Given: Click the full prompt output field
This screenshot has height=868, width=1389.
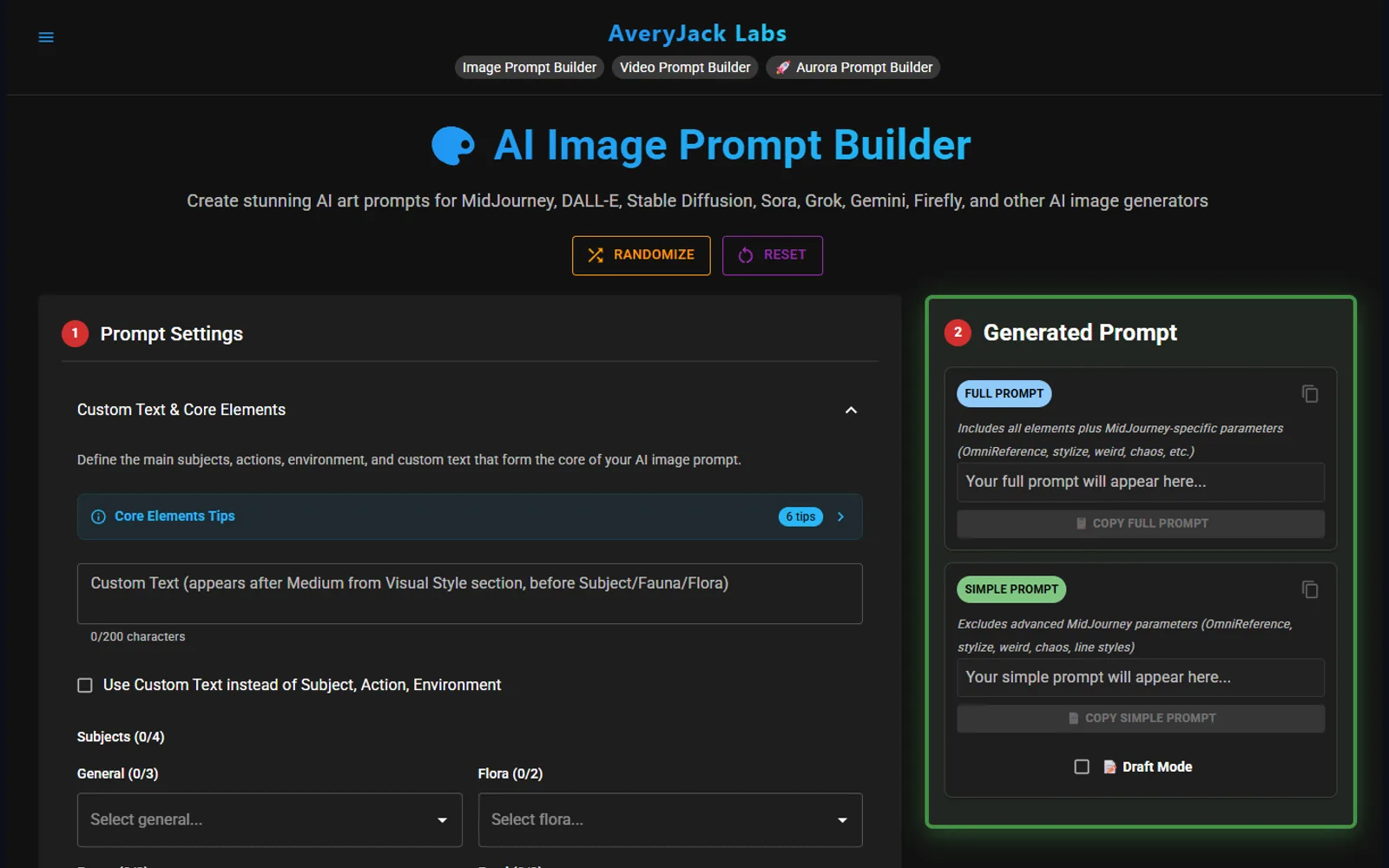Looking at the screenshot, I should [x=1140, y=482].
